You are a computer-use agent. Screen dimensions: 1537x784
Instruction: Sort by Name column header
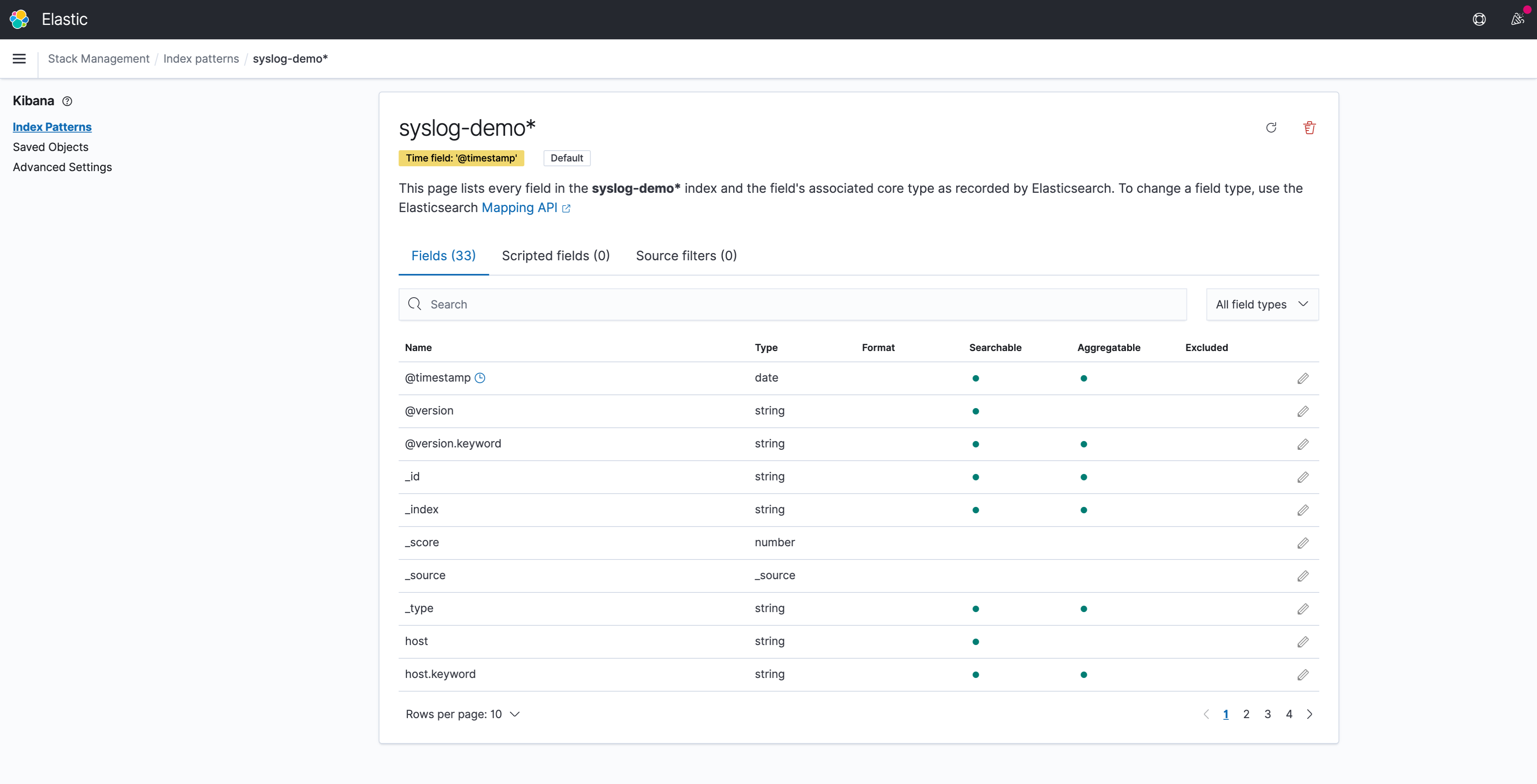click(418, 347)
